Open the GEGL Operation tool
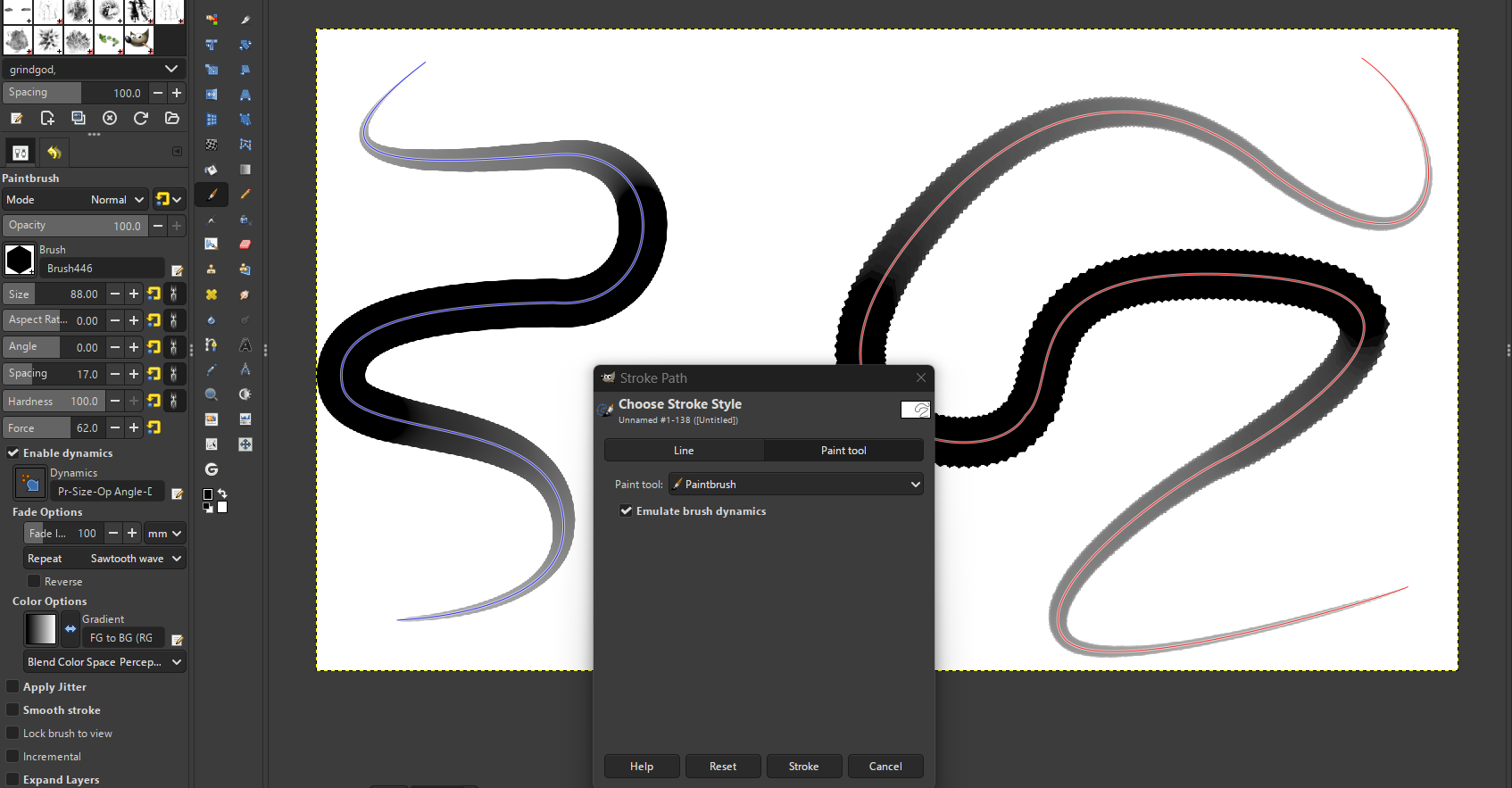The width and height of the screenshot is (1512, 788). pyautogui.click(x=212, y=469)
